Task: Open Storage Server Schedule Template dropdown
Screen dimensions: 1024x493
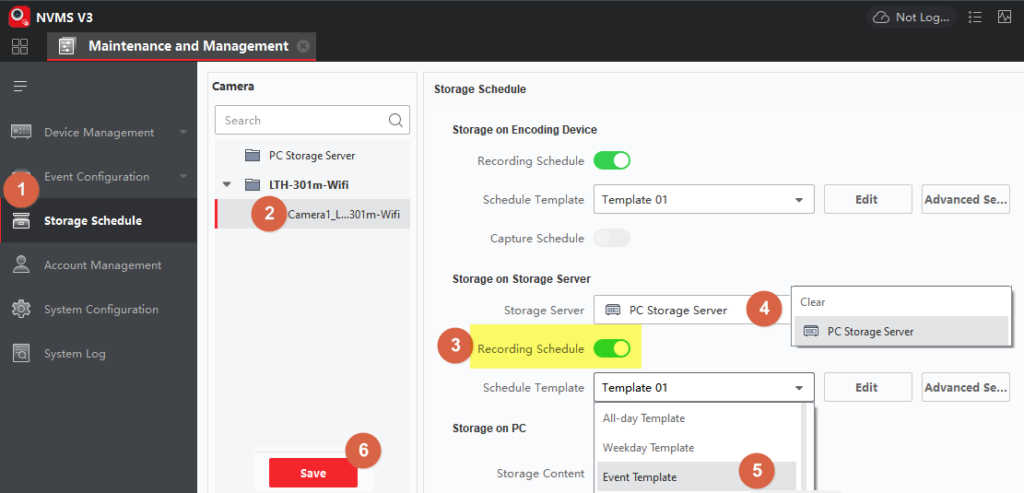Action: 704,387
